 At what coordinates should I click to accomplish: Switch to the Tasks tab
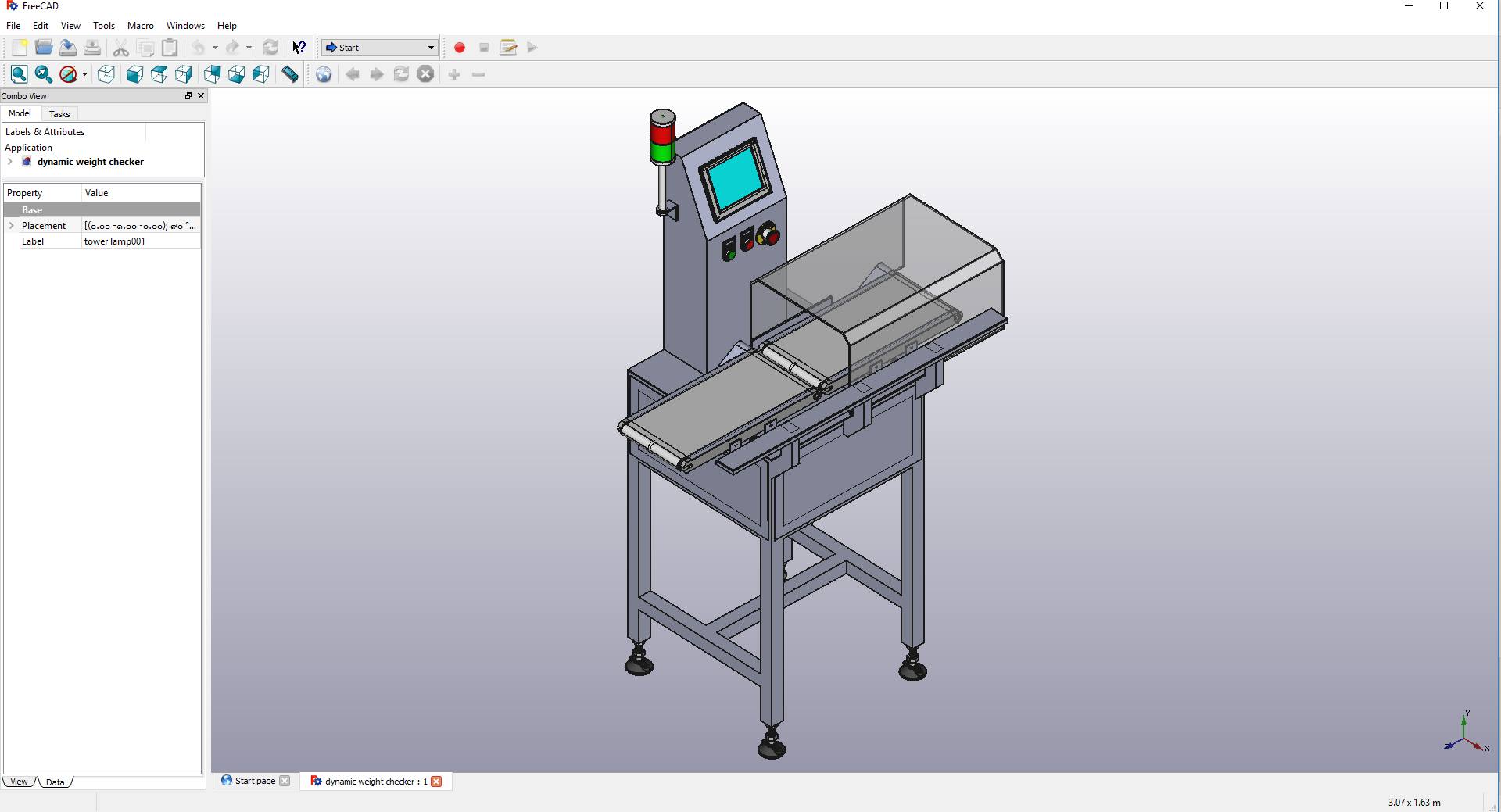coord(59,114)
